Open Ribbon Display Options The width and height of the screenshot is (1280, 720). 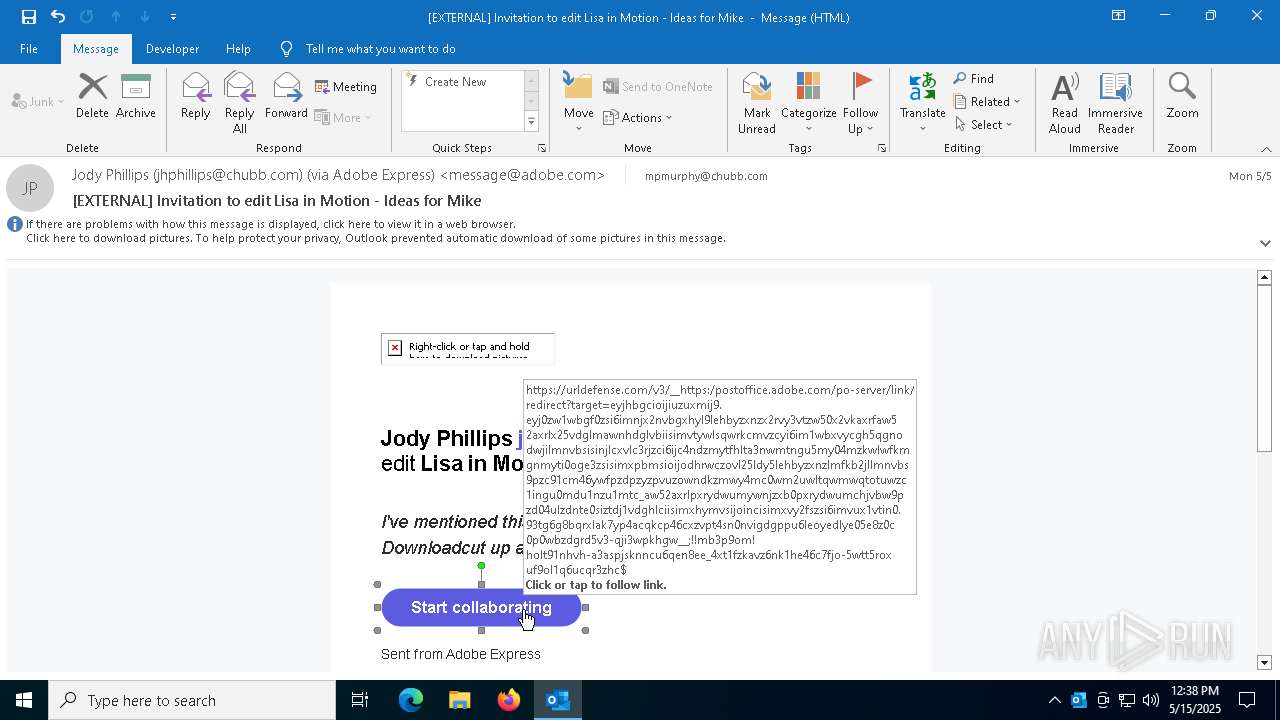click(x=1119, y=16)
